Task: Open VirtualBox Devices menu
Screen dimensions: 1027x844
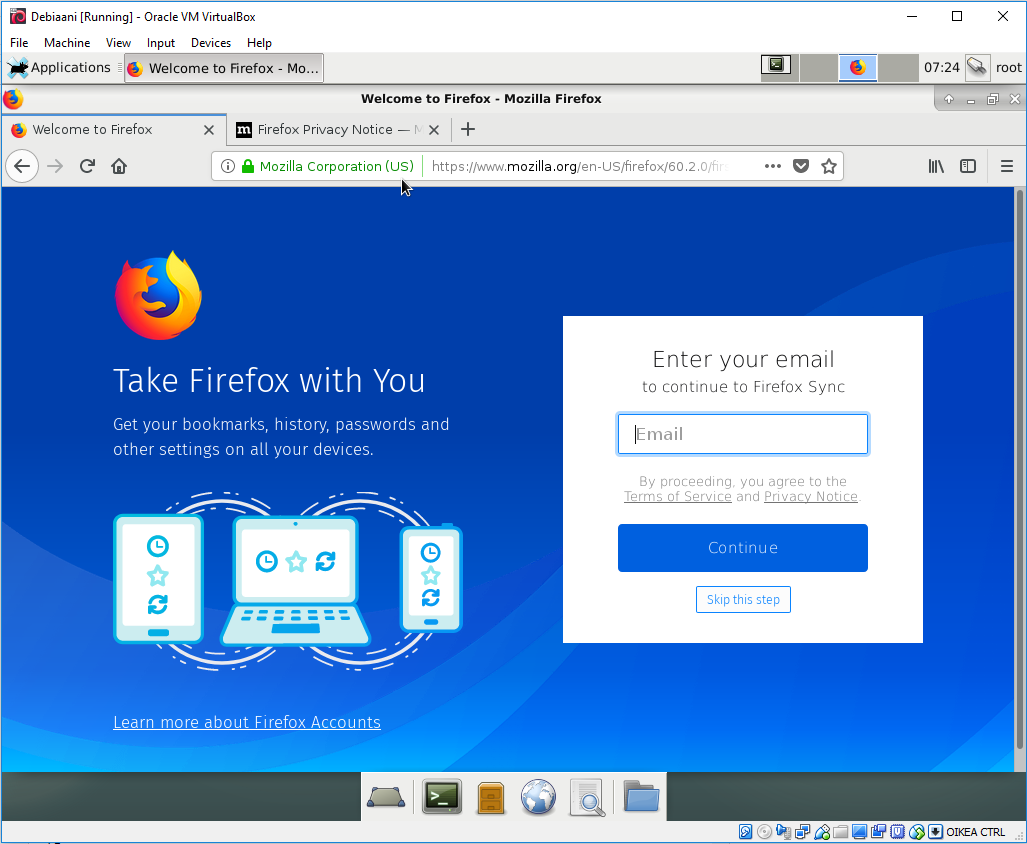Action: click(211, 43)
